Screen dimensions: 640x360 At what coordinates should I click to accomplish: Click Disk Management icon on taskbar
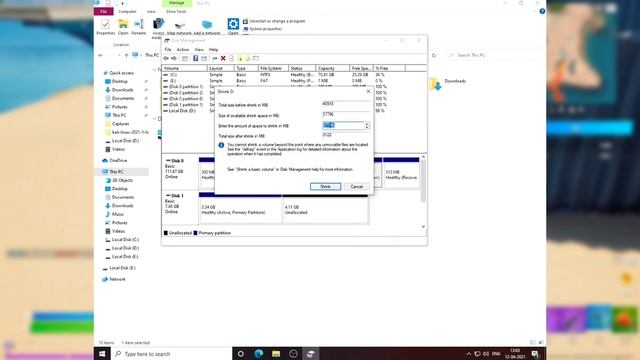click(311, 354)
